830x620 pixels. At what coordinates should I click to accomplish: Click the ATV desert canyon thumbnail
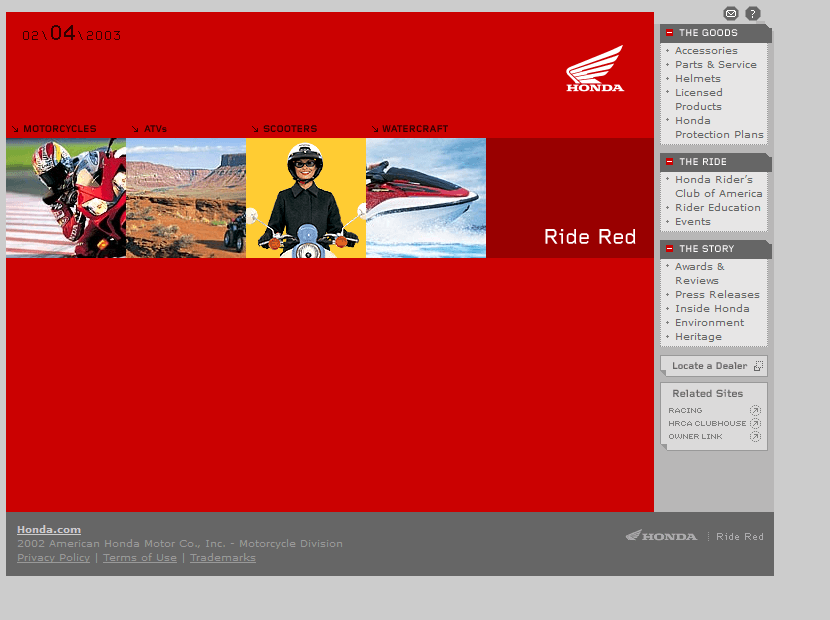[x=186, y=198]
